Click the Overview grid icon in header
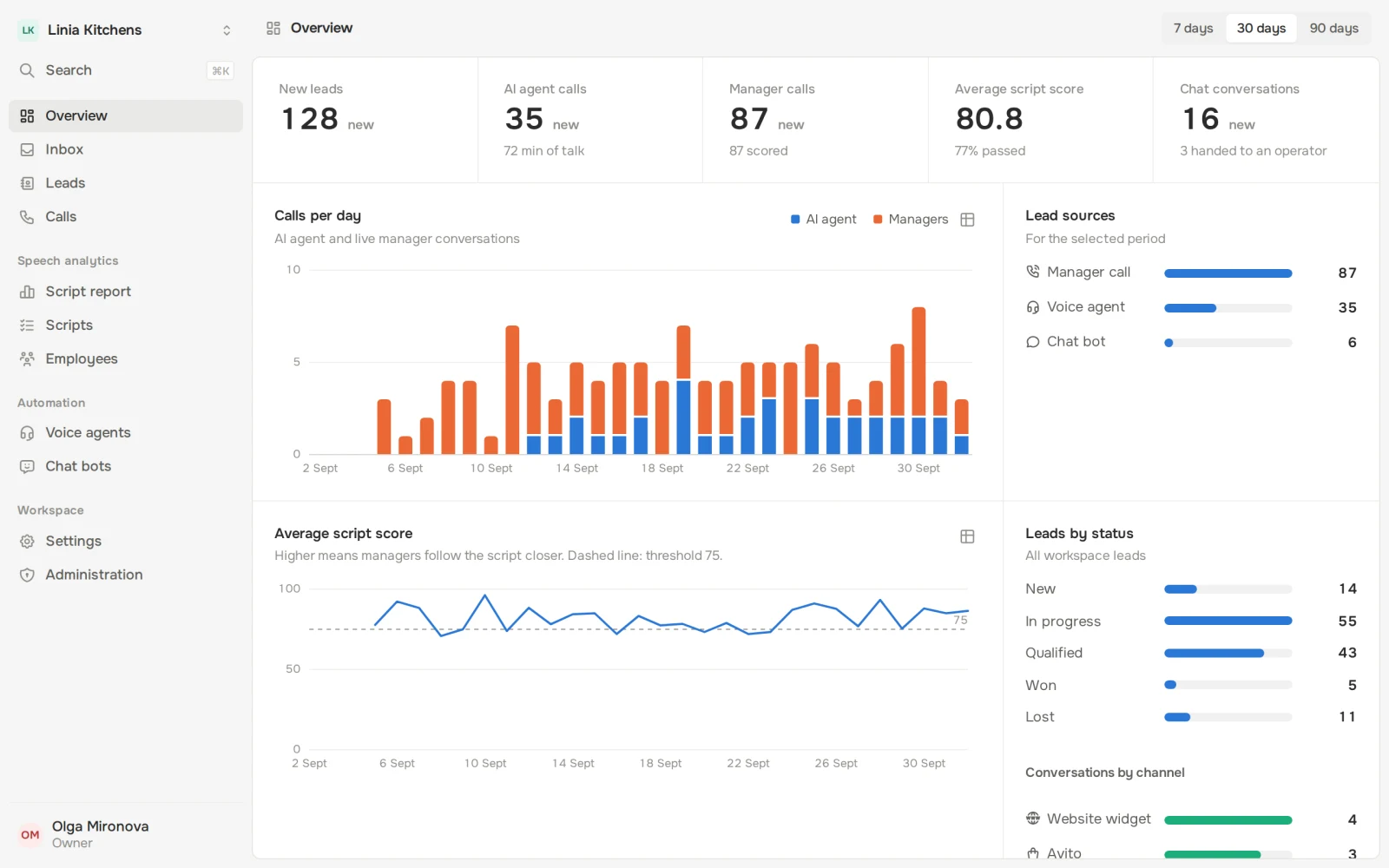The height and width of the screenshot is (868, 1389). coord(273,29)
